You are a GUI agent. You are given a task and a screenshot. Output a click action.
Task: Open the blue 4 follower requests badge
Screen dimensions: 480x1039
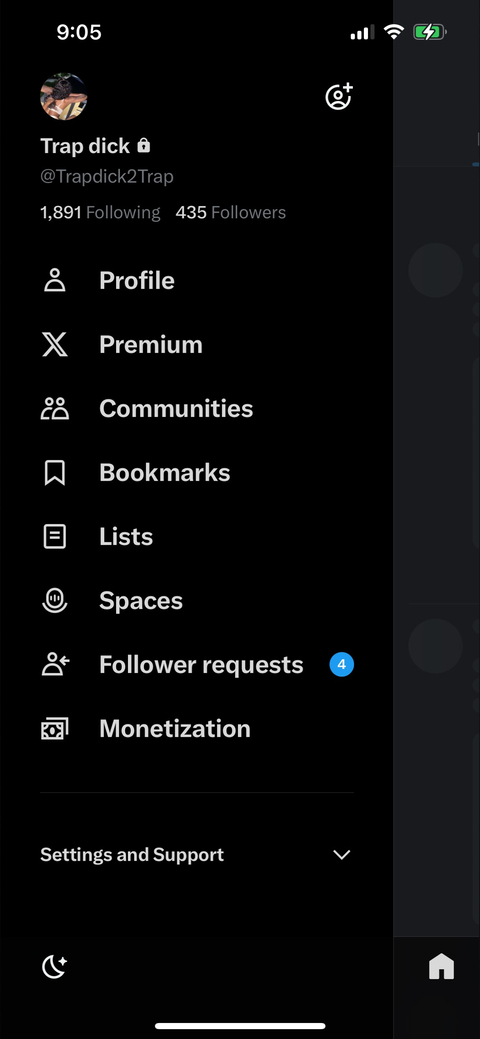[341, 664]
